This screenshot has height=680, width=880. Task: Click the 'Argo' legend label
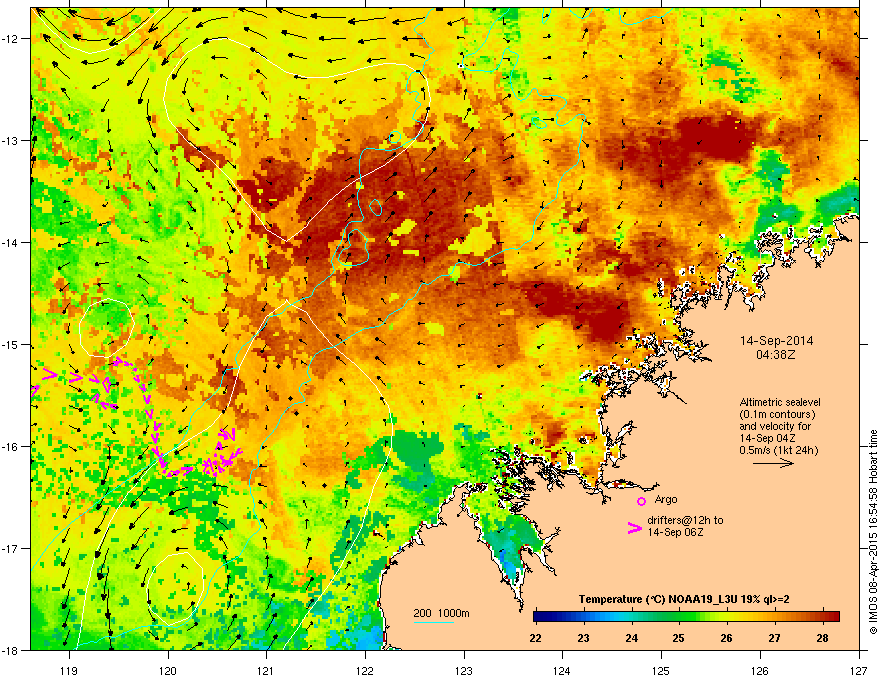click(666, 499)
